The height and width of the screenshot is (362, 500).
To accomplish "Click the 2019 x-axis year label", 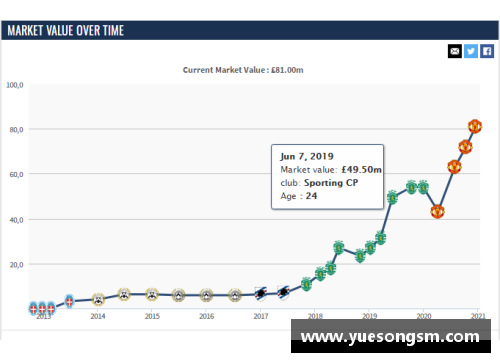I will (x=369, y=316).
